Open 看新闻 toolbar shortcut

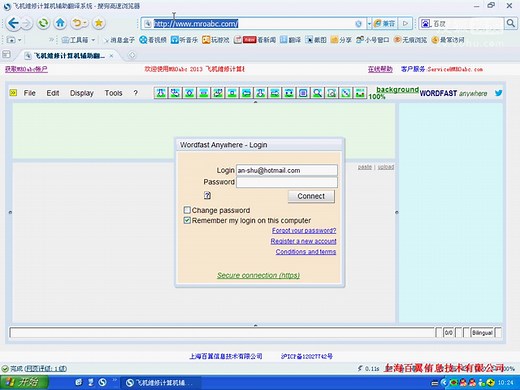[x=255, y=40]
